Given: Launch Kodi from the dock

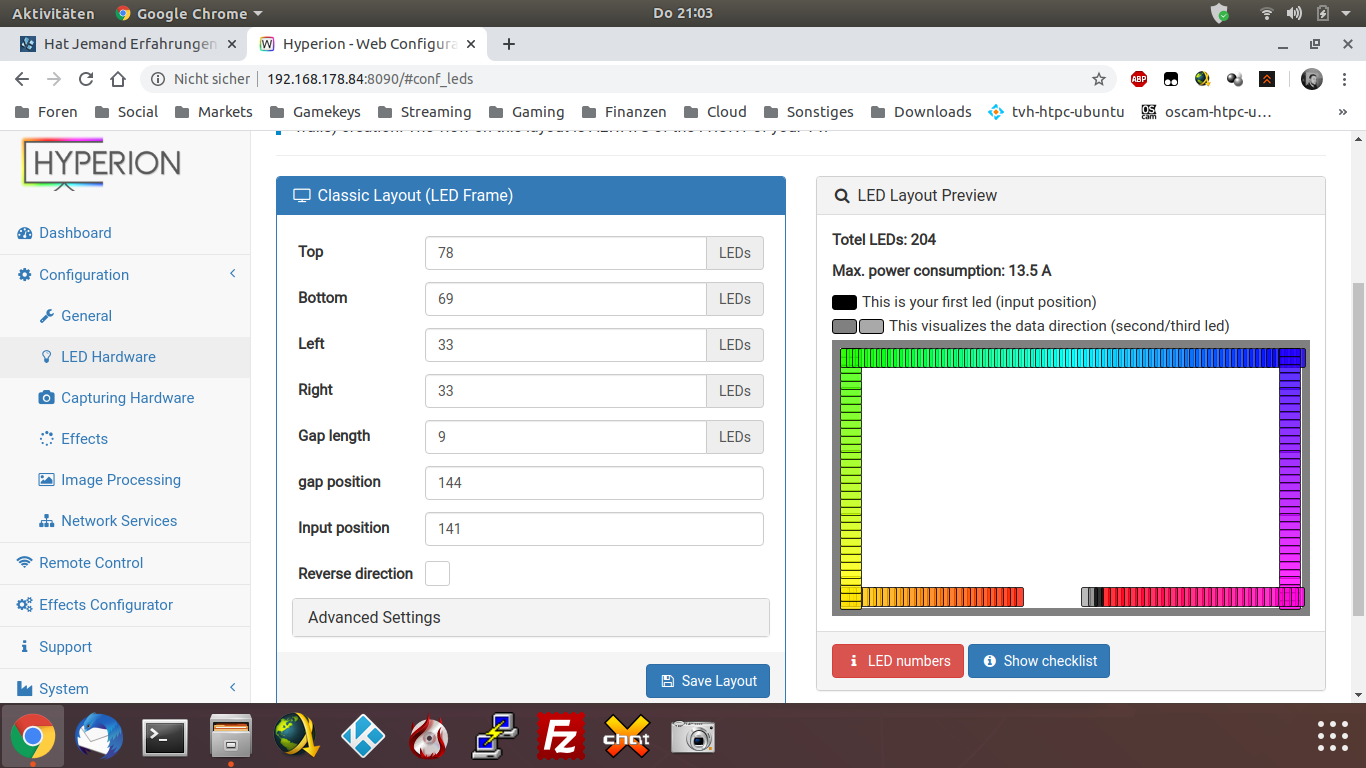Looking at the screenshot, I should coord(364,738).
